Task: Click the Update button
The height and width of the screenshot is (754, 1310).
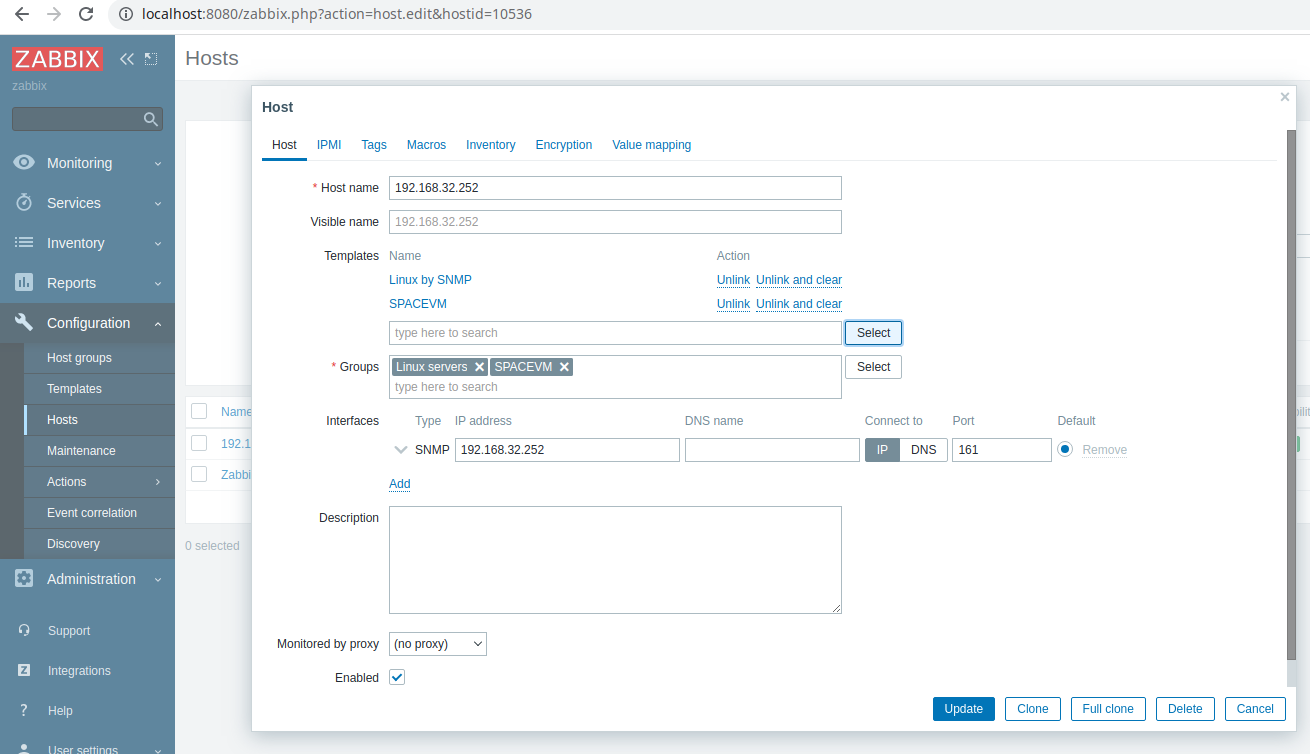Action: tap(964, 709)
